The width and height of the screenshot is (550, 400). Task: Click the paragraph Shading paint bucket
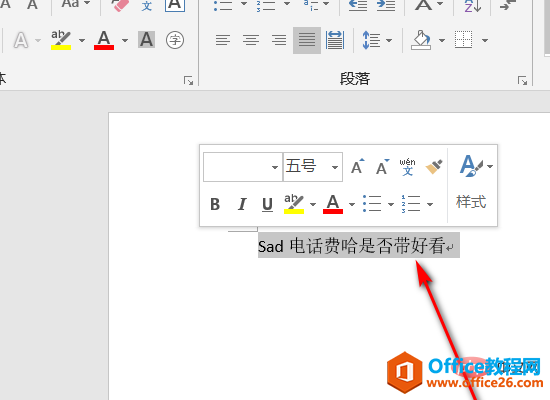[421, 40]
